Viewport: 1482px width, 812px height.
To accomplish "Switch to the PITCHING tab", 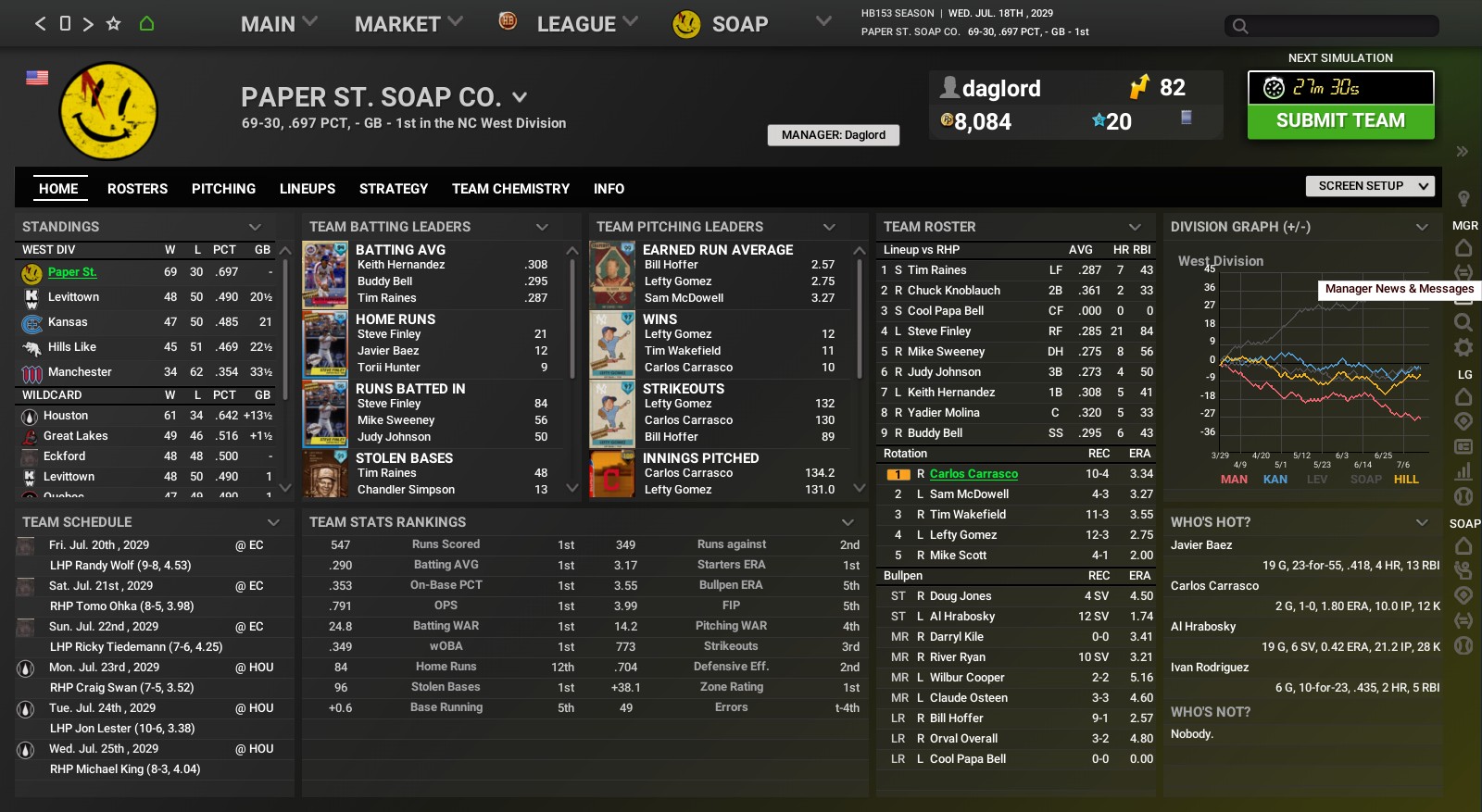I will coord(223,189).
